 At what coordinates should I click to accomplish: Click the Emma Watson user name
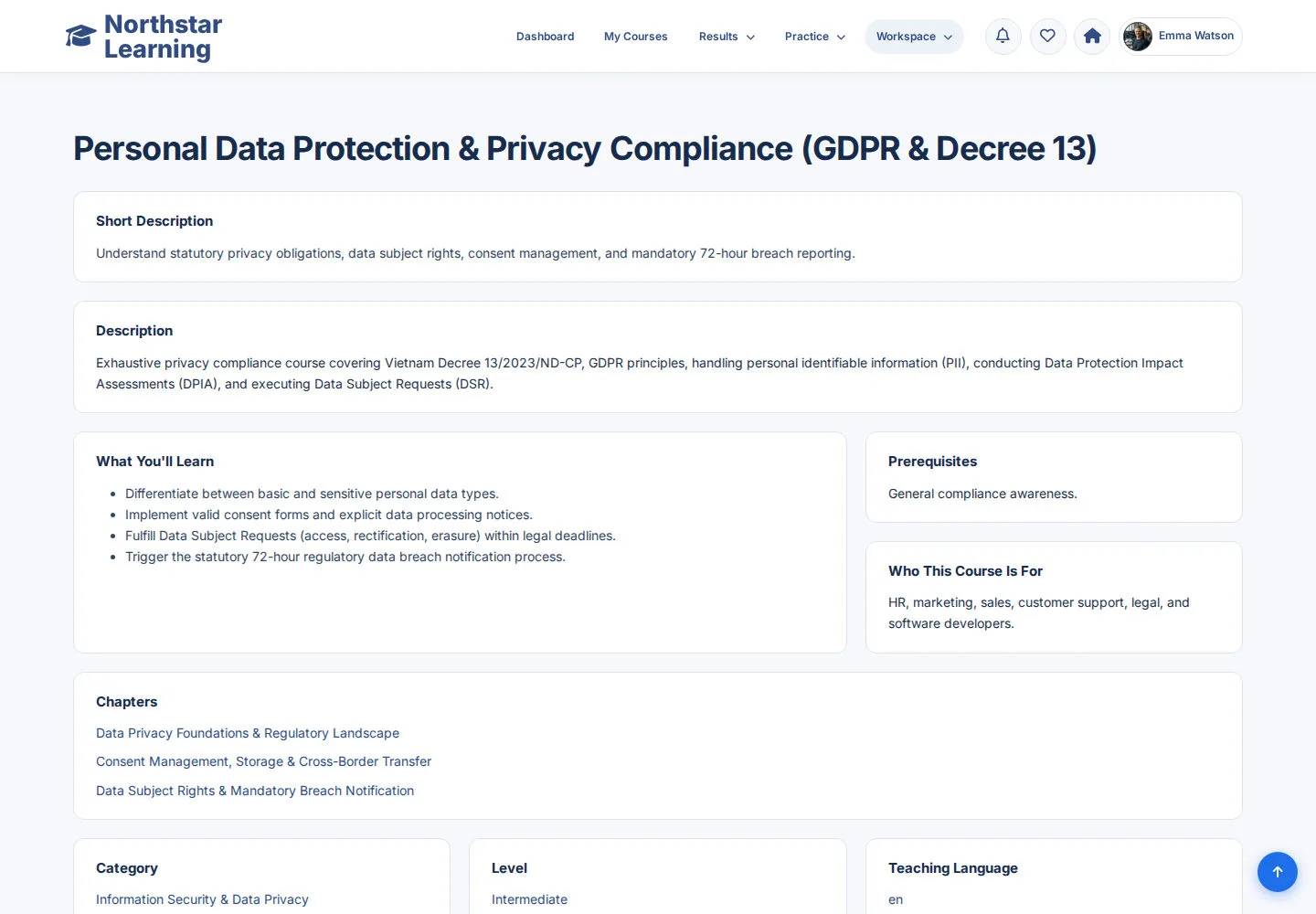1195,36
